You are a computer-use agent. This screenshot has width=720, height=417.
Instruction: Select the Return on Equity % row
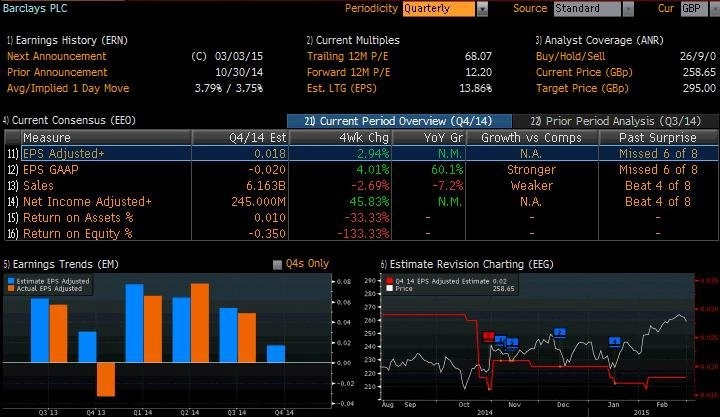pos(362,234)
